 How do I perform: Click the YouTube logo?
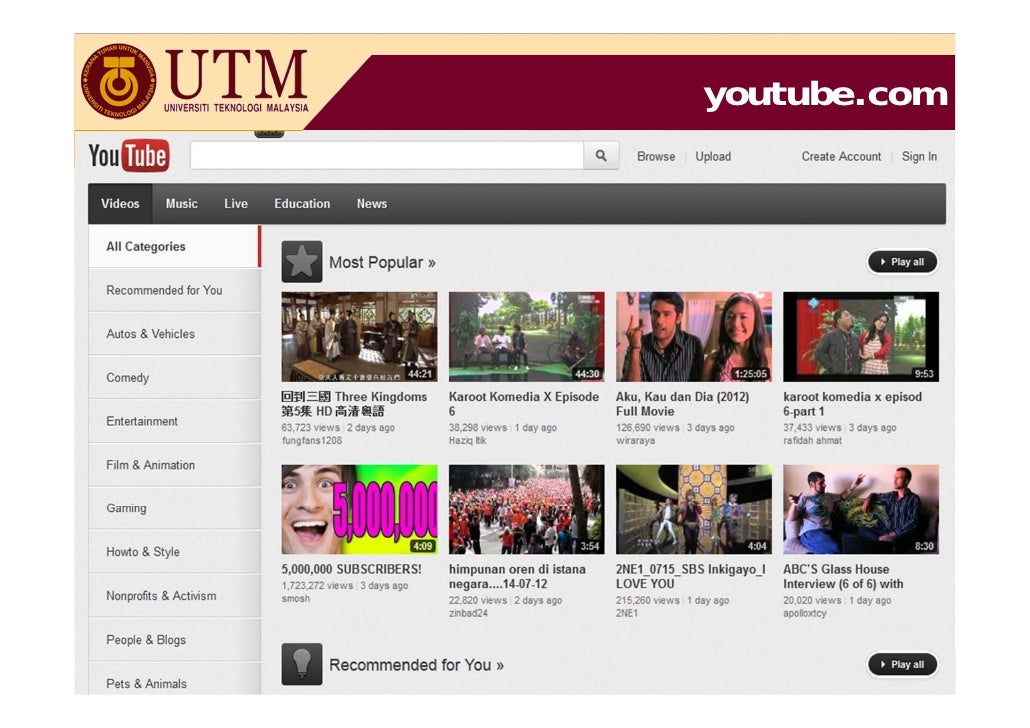pyautogui.click(x=129, y=156)
